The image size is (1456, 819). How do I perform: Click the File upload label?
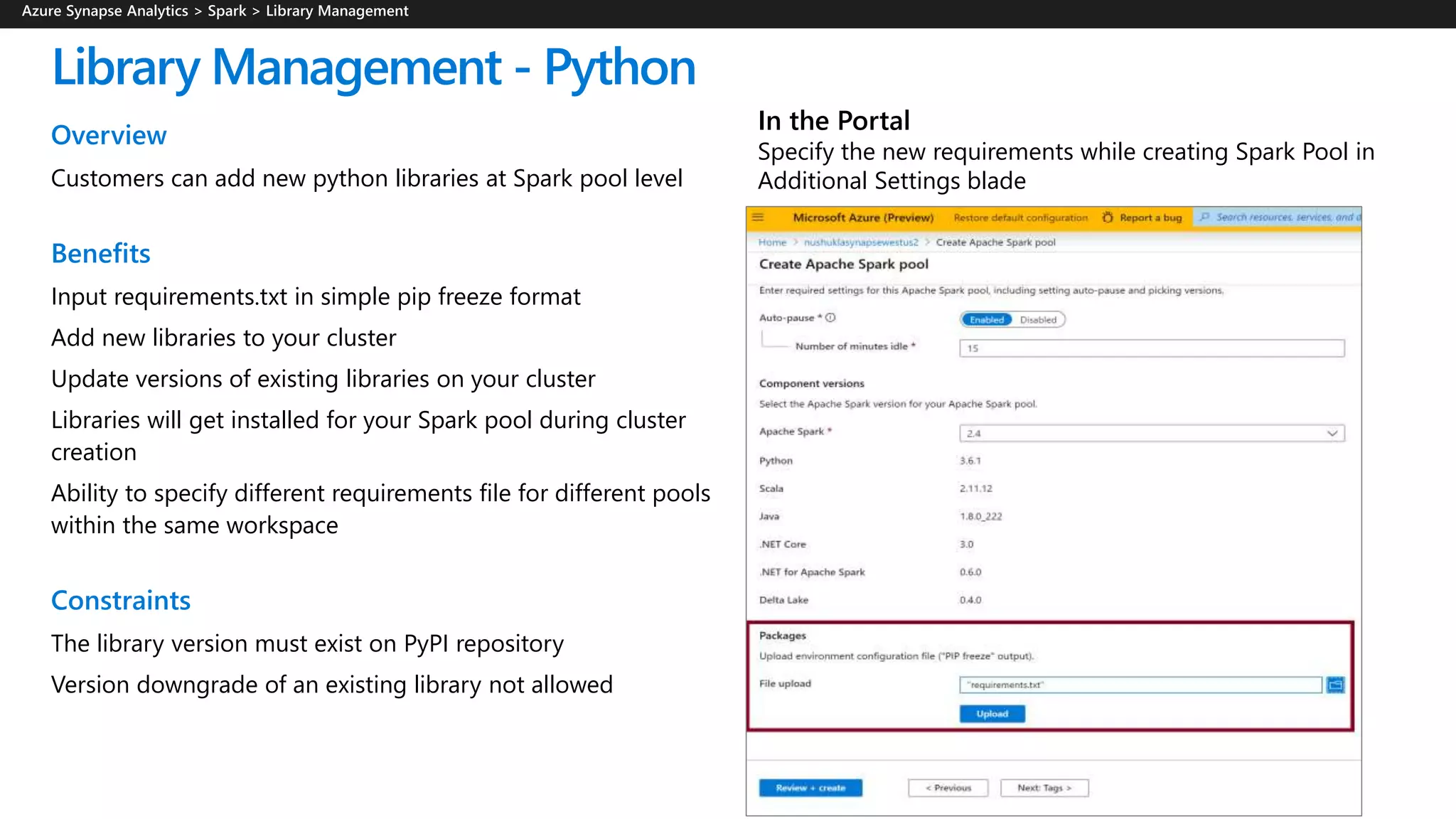click(785, 683)
